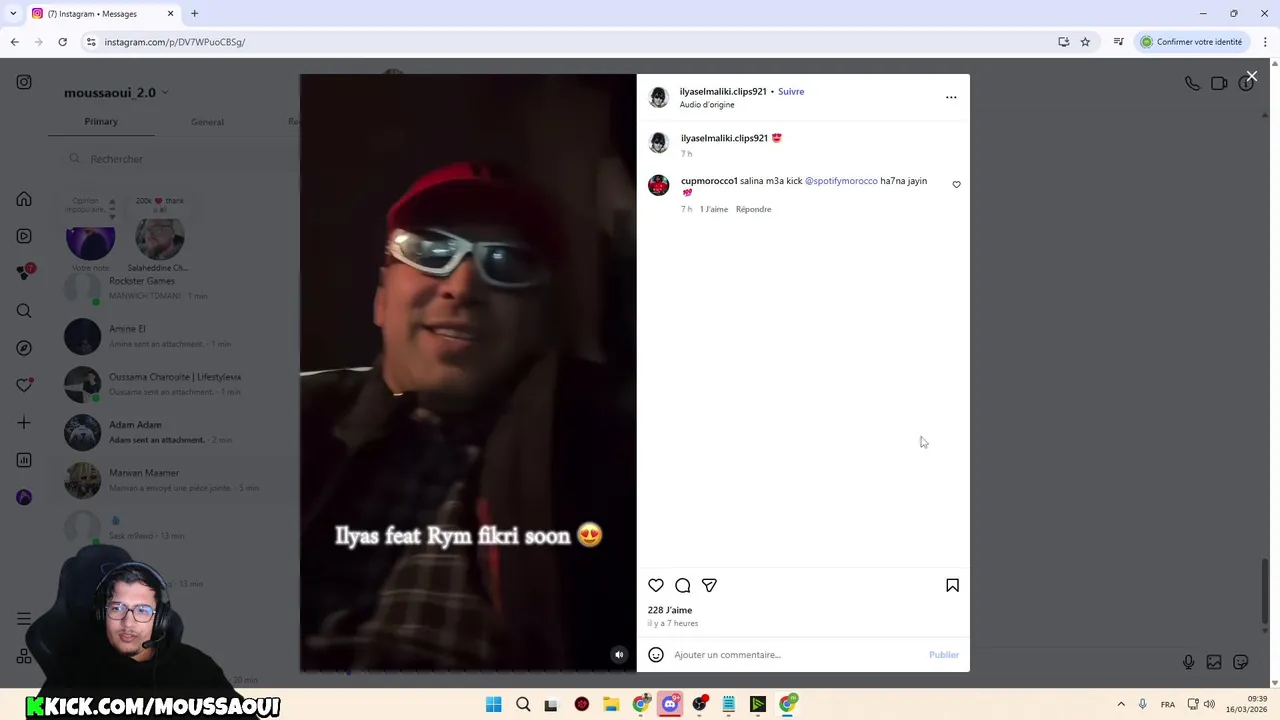Open browser media controls icon
This screenshot has width=1280, height=720.
[x=1119, y=42]
